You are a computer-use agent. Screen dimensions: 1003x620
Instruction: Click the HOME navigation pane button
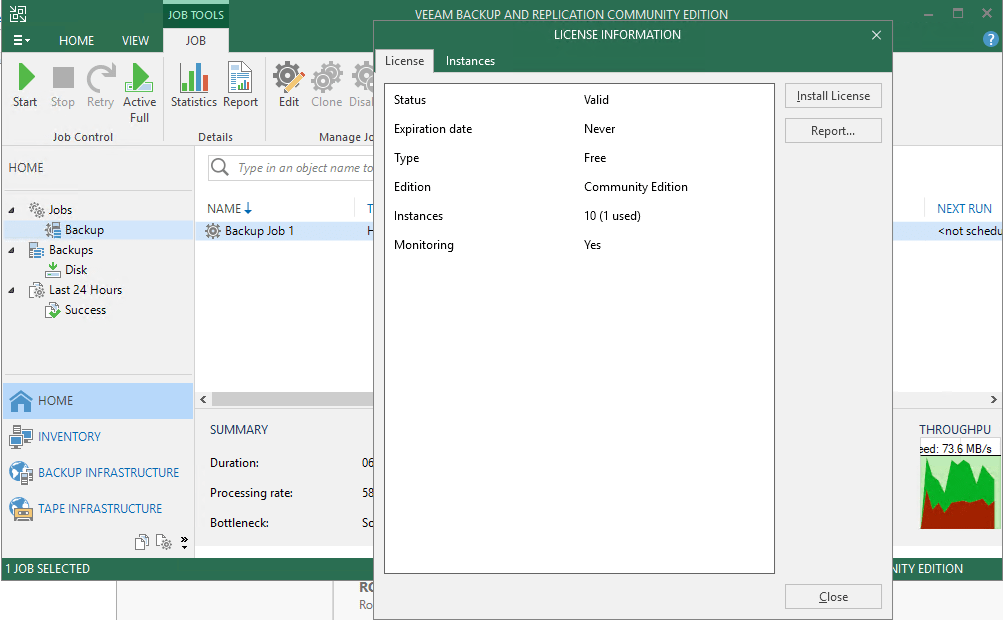(x=99, y=401)
